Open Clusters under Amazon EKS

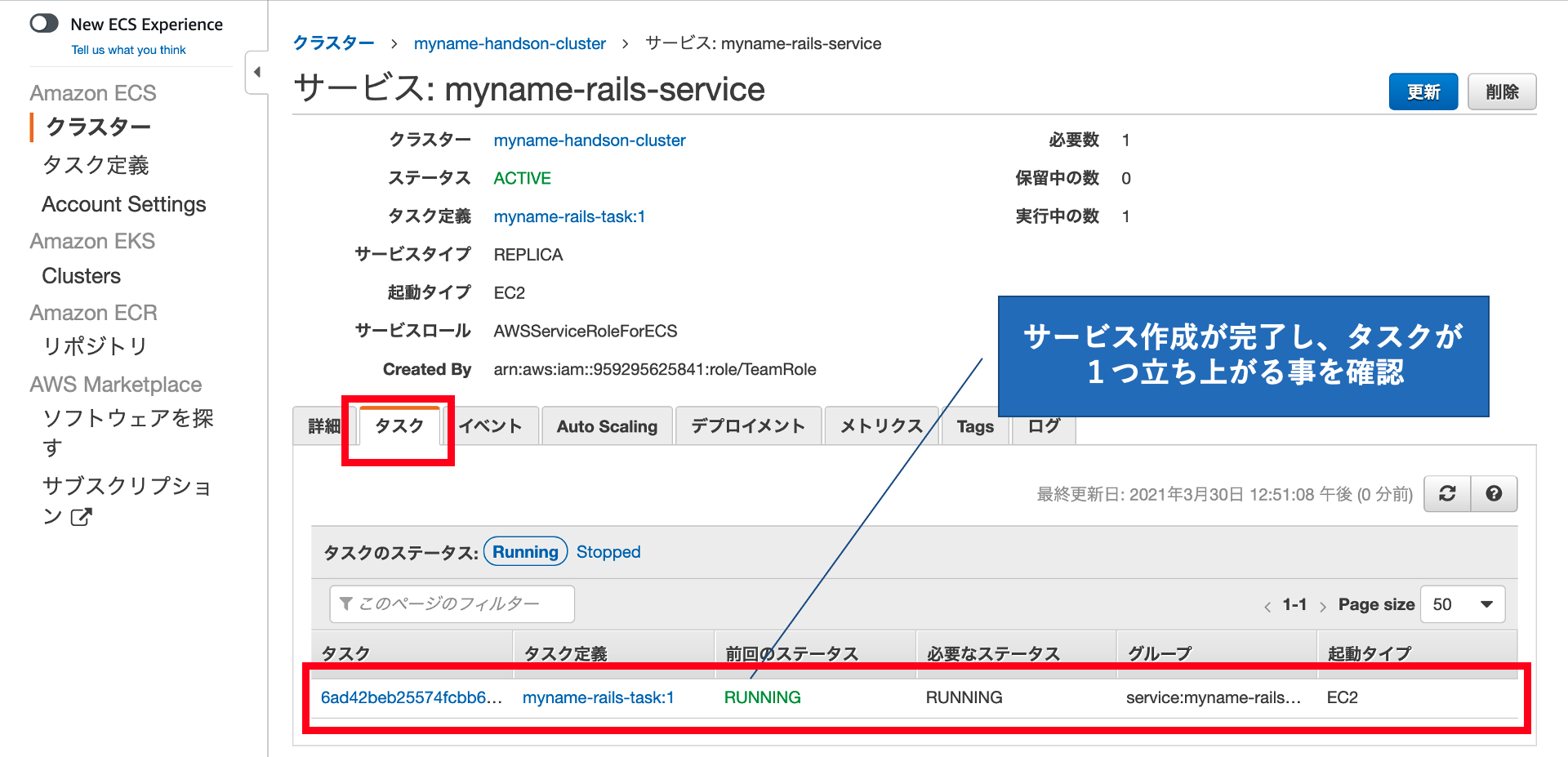(81, 276)
